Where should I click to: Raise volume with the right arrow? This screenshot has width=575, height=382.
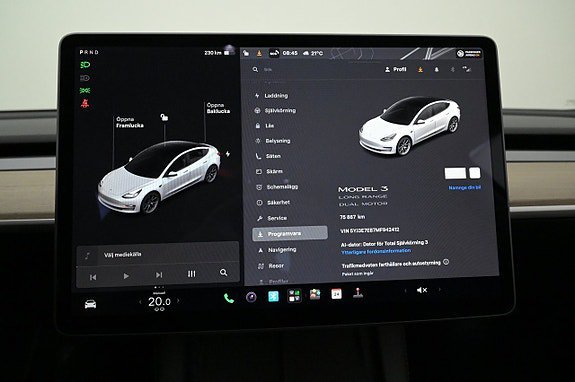click(x=439, y=290)
